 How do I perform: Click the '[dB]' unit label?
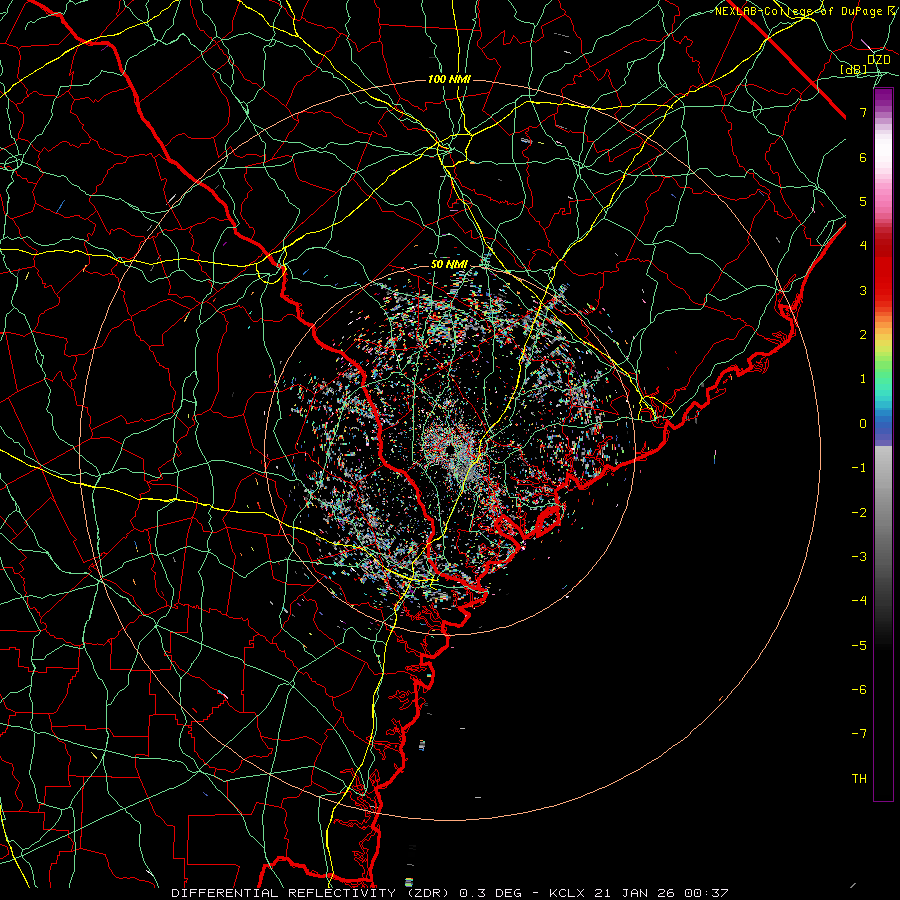[x=854, y=70]
